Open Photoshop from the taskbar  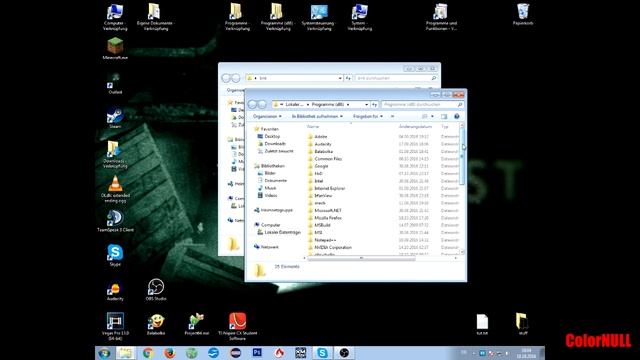point(257,353)
